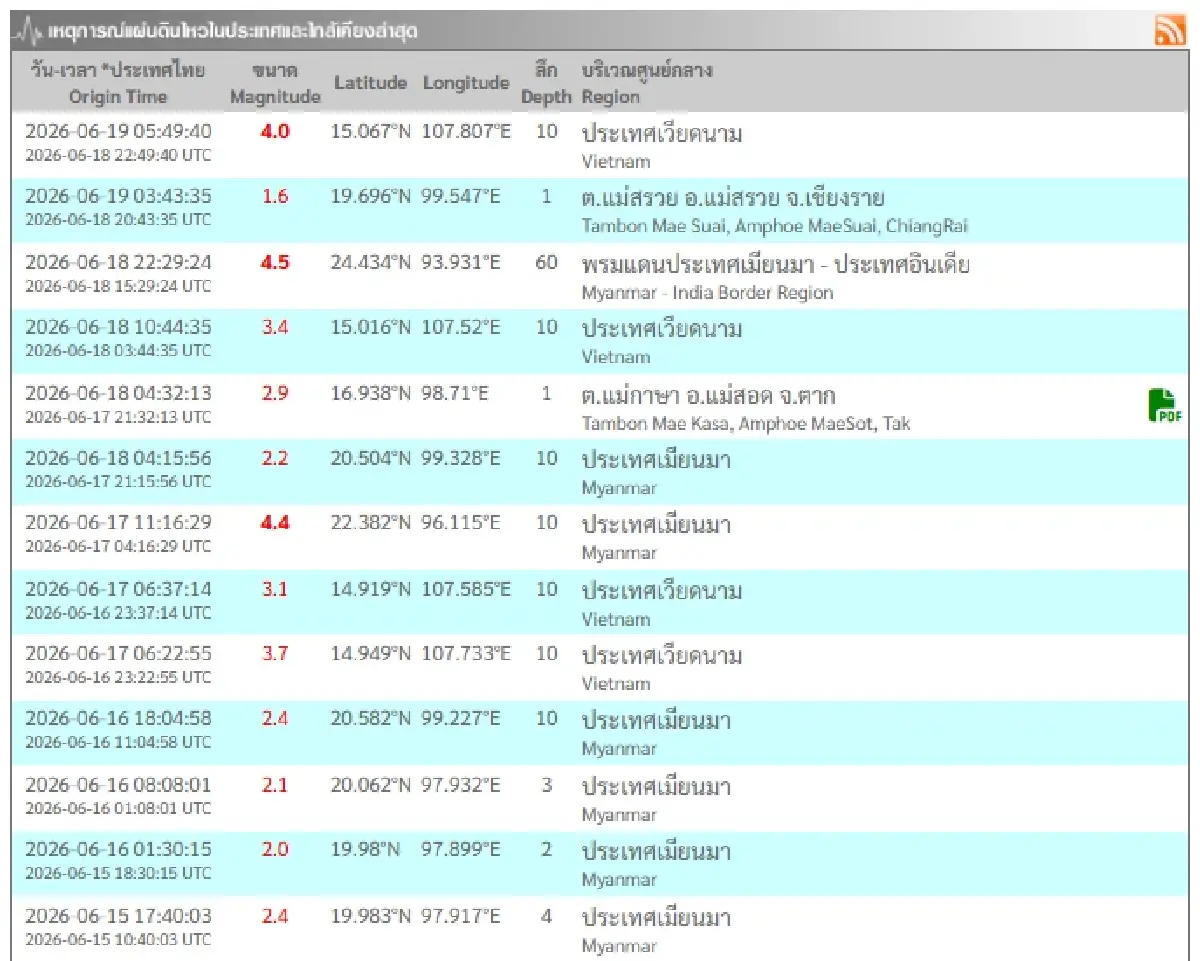
Task: Click the depth value 60
Action: [546, 263]
